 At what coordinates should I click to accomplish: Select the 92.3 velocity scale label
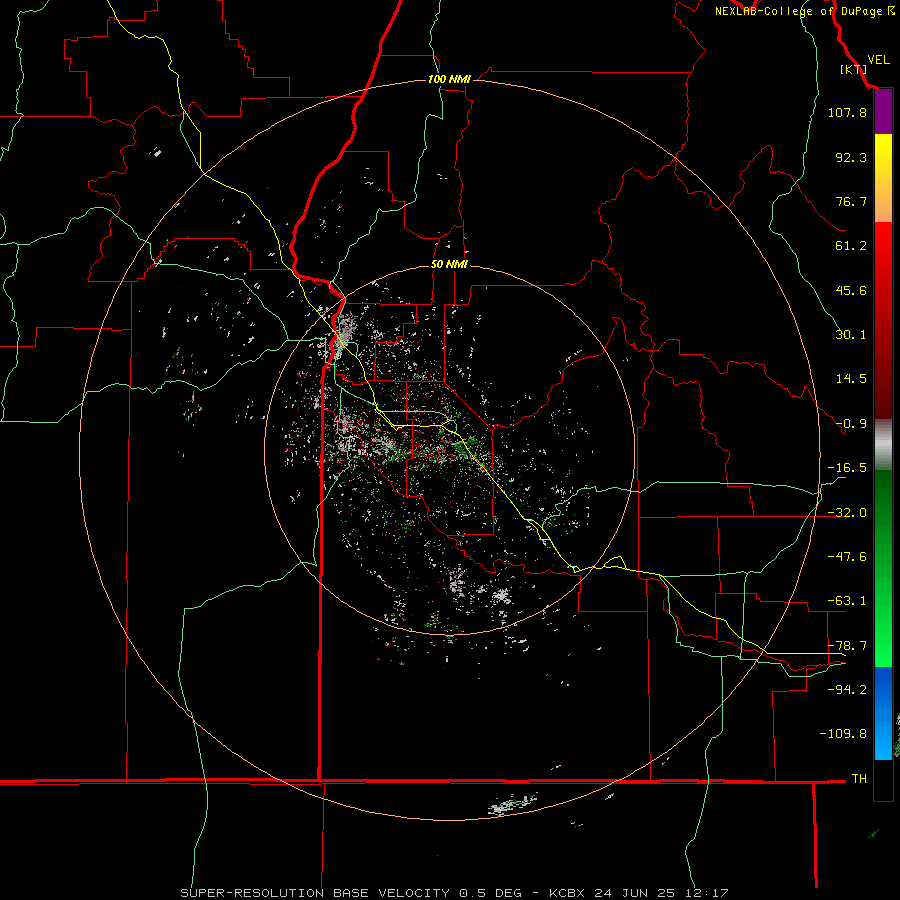(x=851, y=157)
